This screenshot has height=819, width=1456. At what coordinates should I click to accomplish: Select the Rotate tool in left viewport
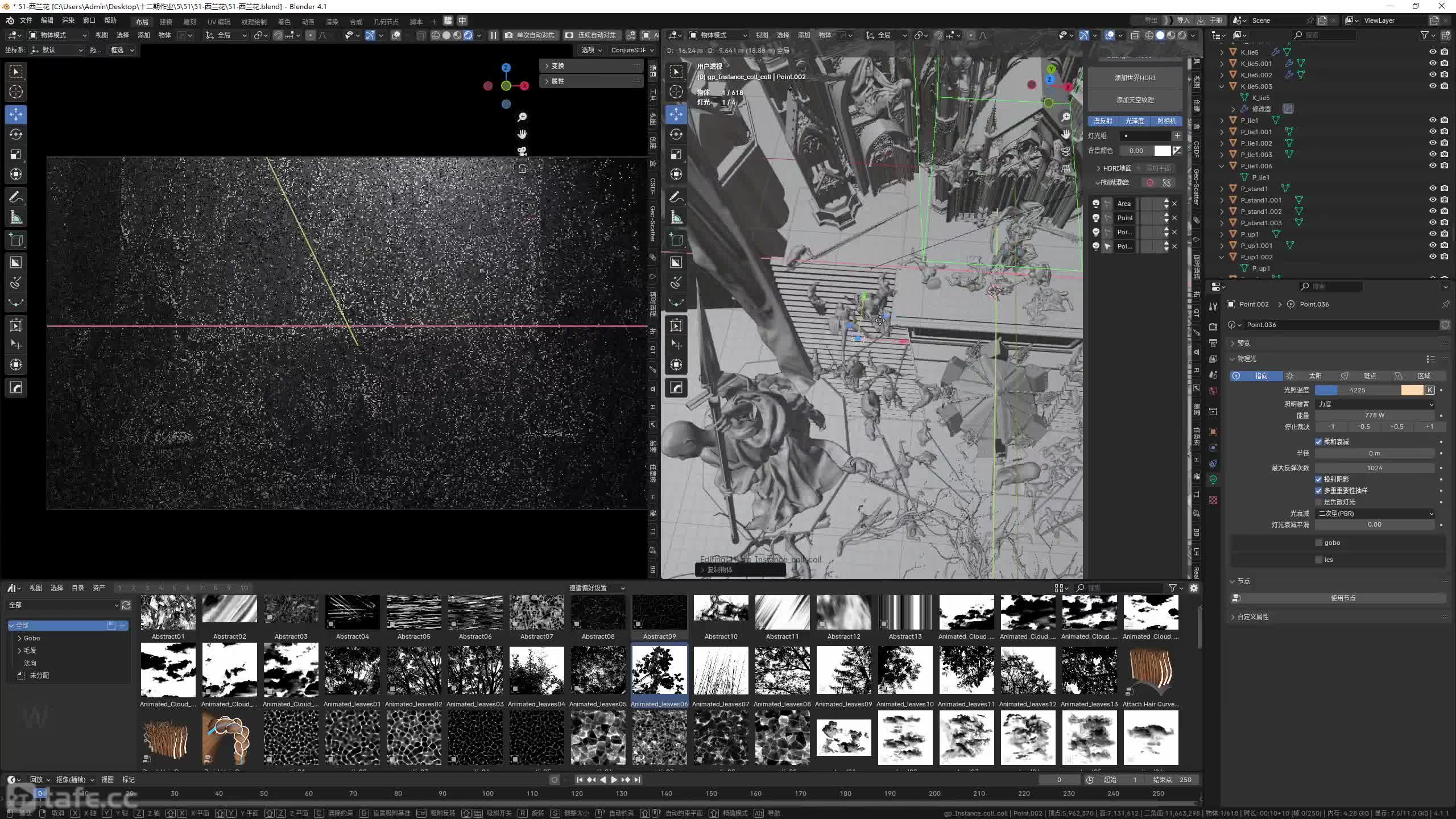pos(16,134)
